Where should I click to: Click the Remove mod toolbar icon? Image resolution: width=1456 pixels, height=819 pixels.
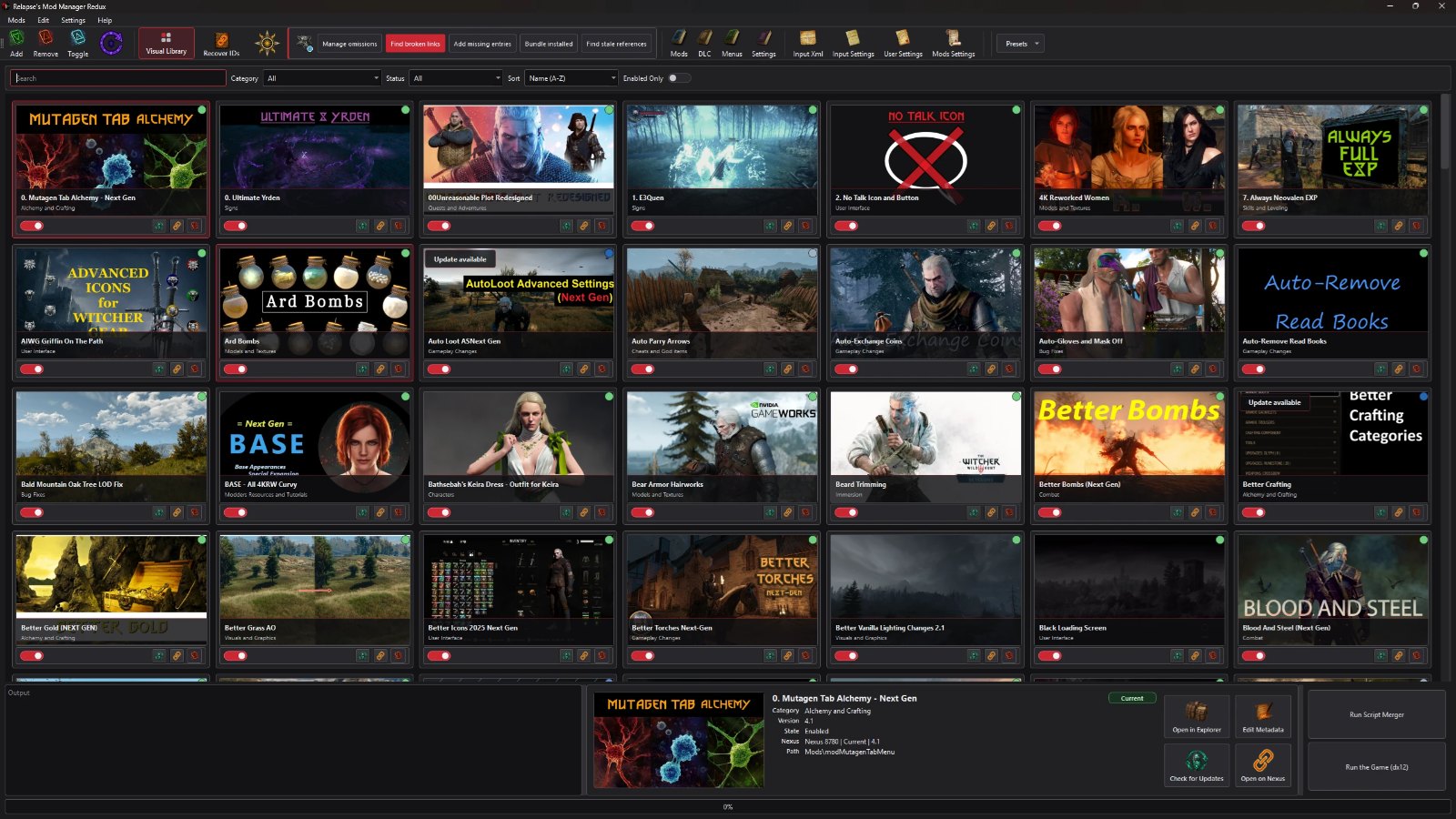point(45,43)
